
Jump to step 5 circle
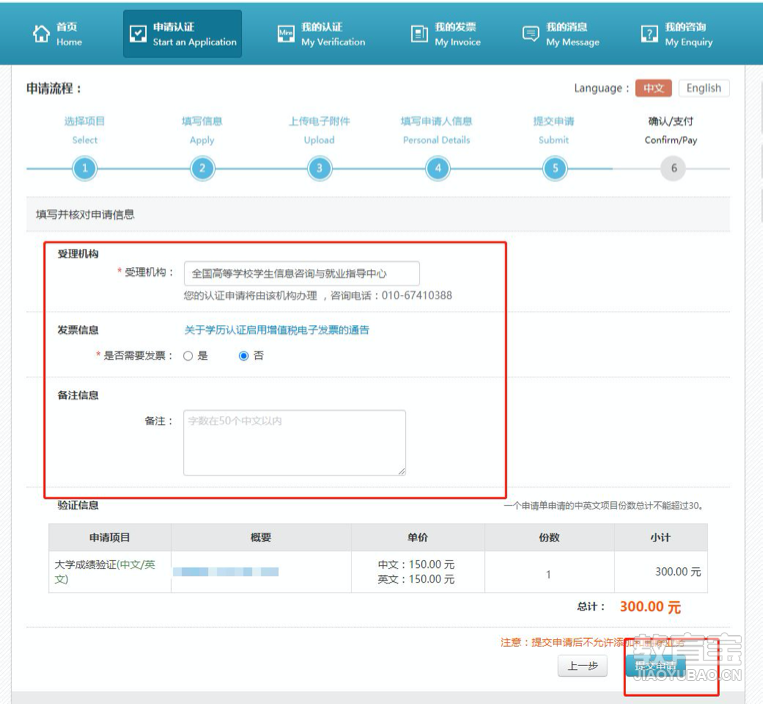tap(555, 168)
